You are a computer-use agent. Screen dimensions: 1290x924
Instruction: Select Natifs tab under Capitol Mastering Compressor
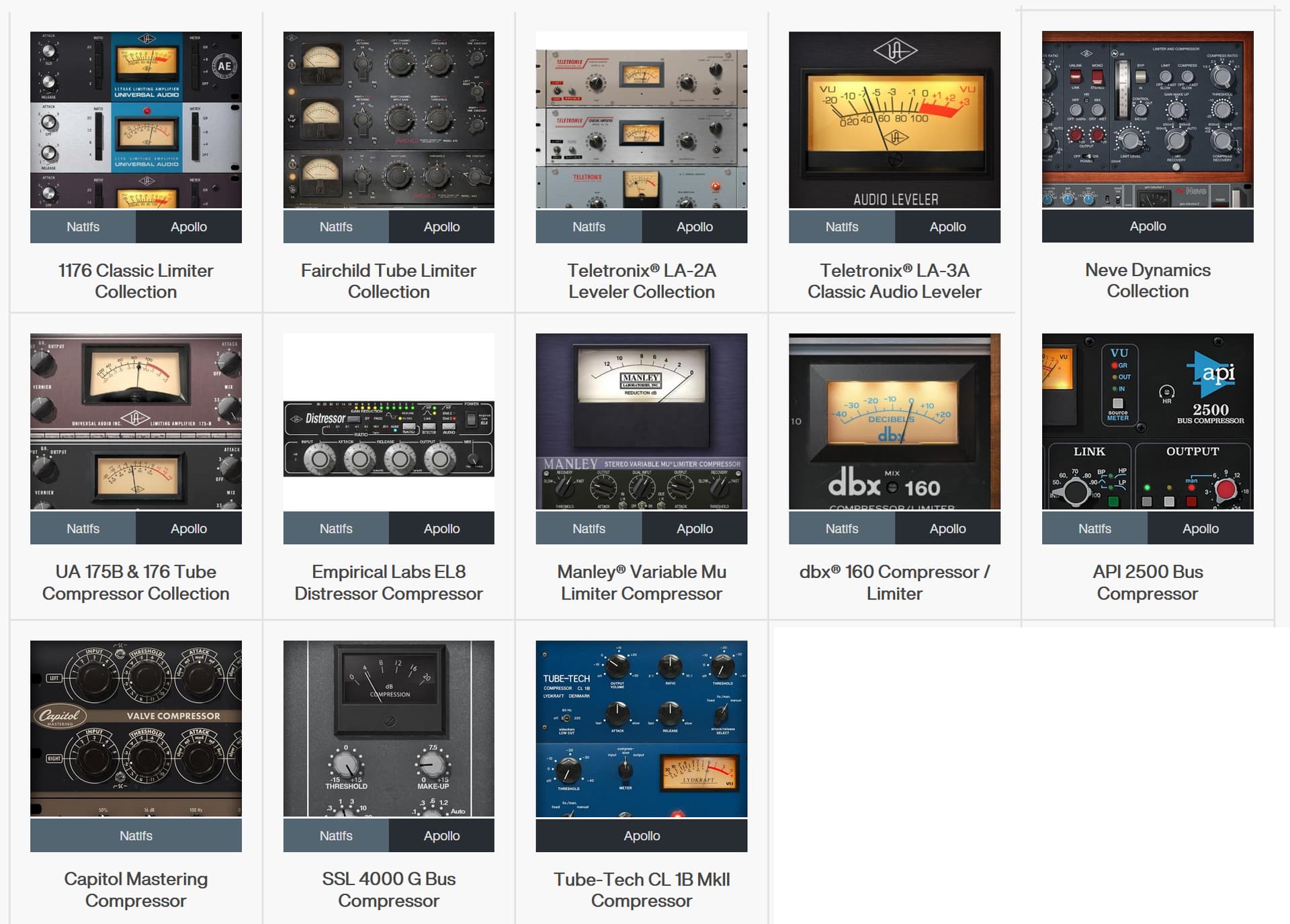(136, 835)
